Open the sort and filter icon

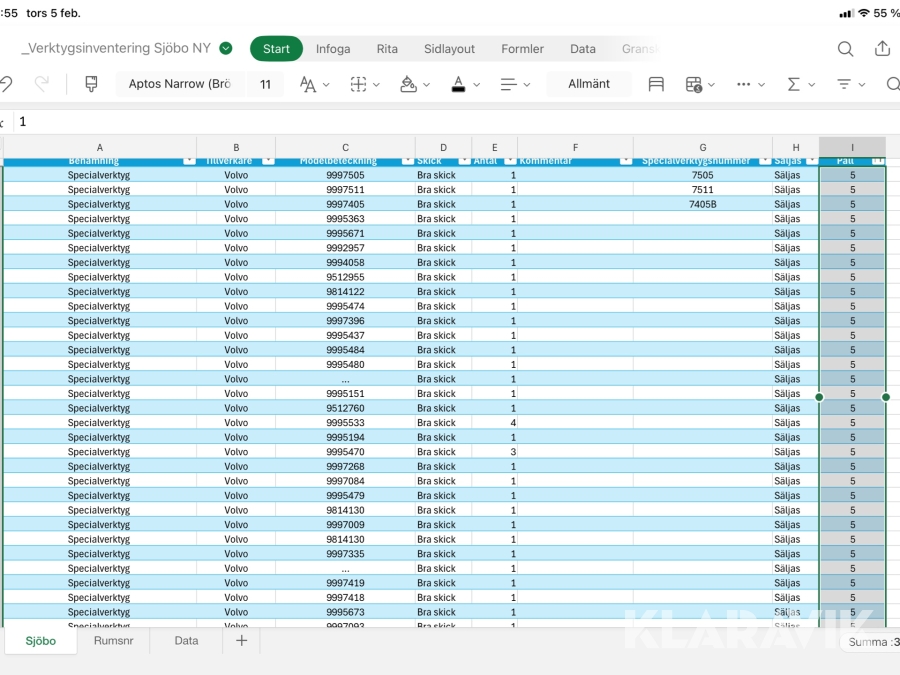(x=845, y=85)
